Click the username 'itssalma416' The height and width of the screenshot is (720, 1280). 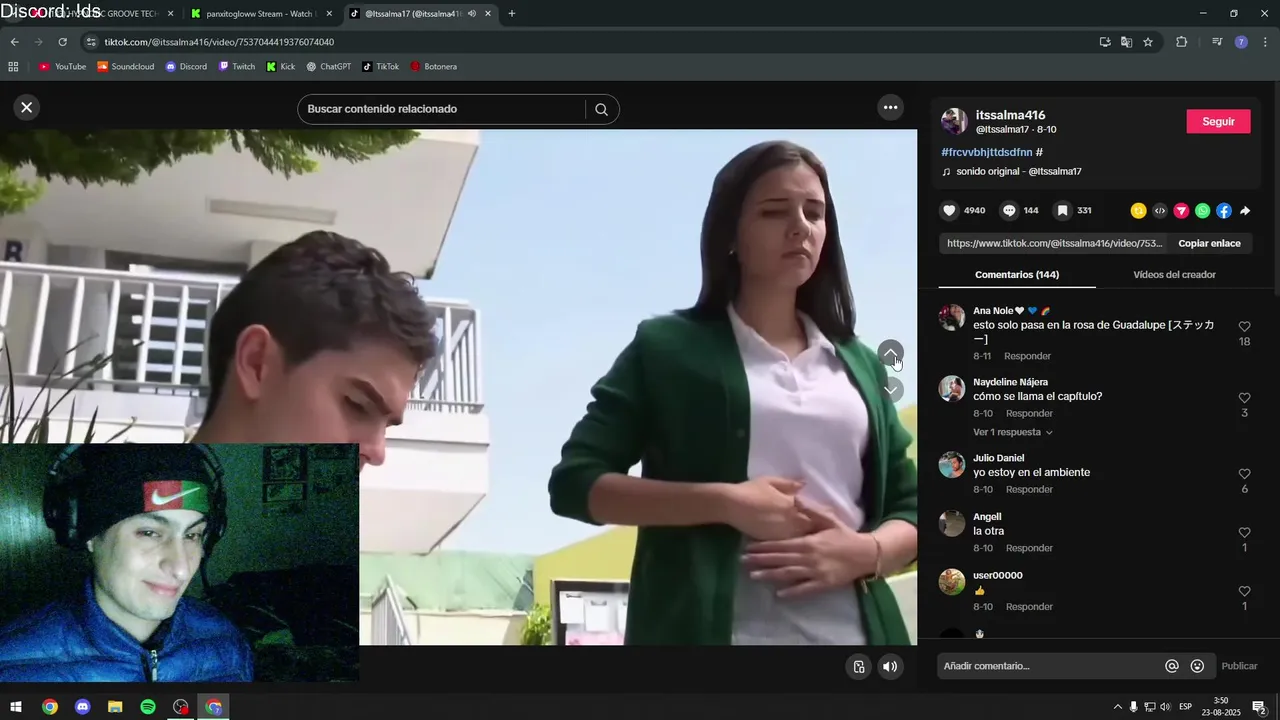click(x=1010, y=115)
